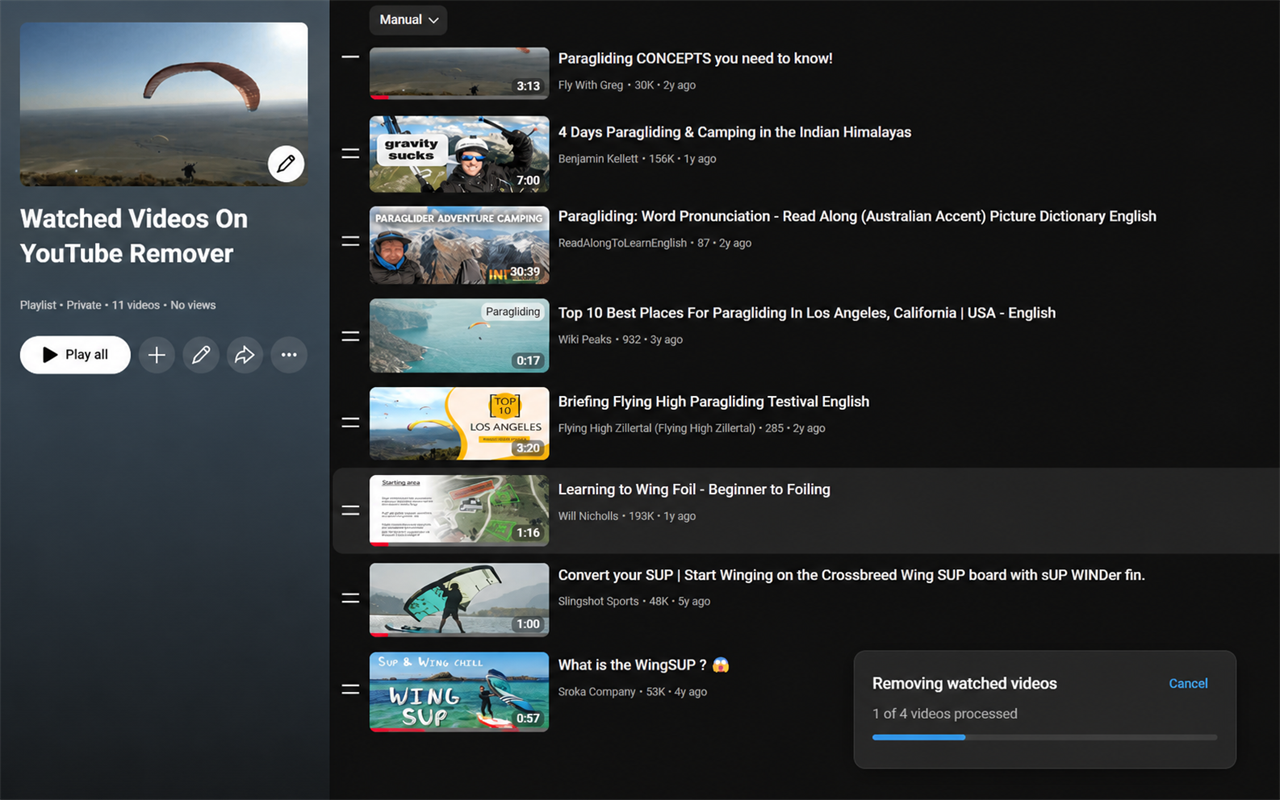
Task: Click the Wing SUP thumbnail with 0:57 duration
Action: point(459,692)
